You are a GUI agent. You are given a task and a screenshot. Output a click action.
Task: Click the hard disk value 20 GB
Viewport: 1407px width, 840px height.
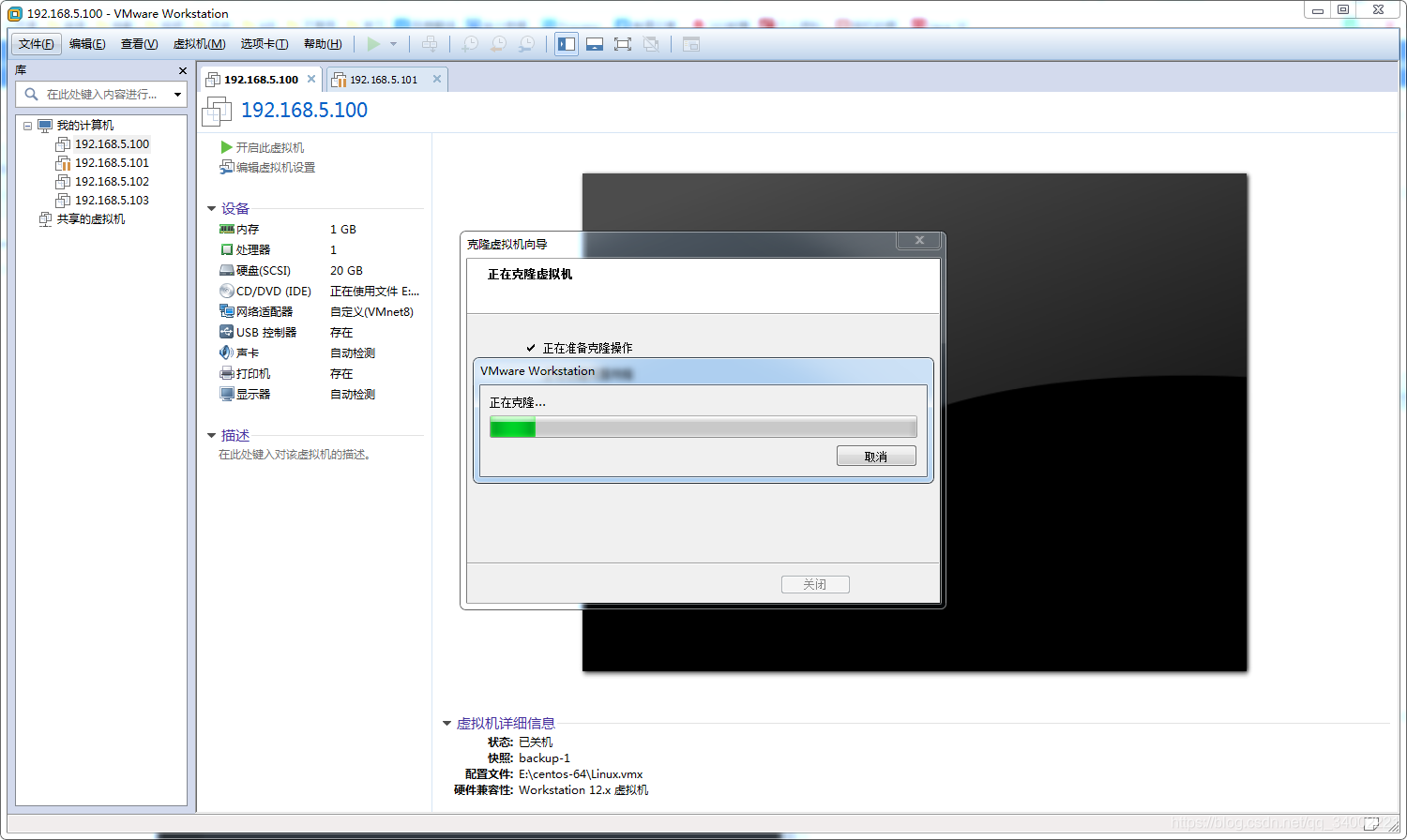coord(346,271)
